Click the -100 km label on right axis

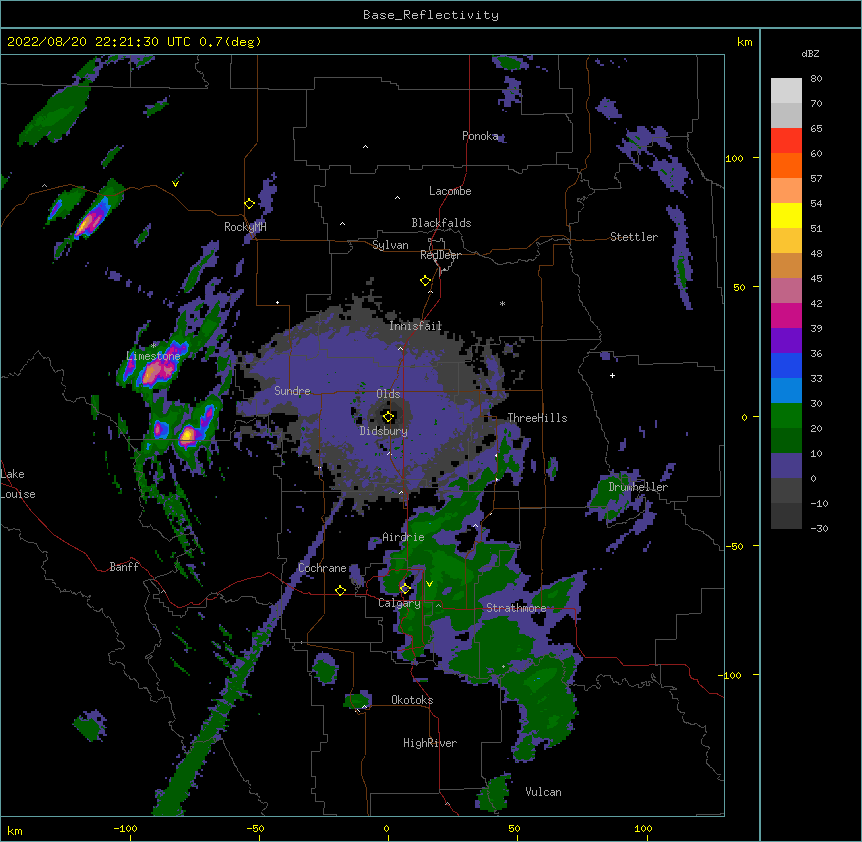point(731,675)
